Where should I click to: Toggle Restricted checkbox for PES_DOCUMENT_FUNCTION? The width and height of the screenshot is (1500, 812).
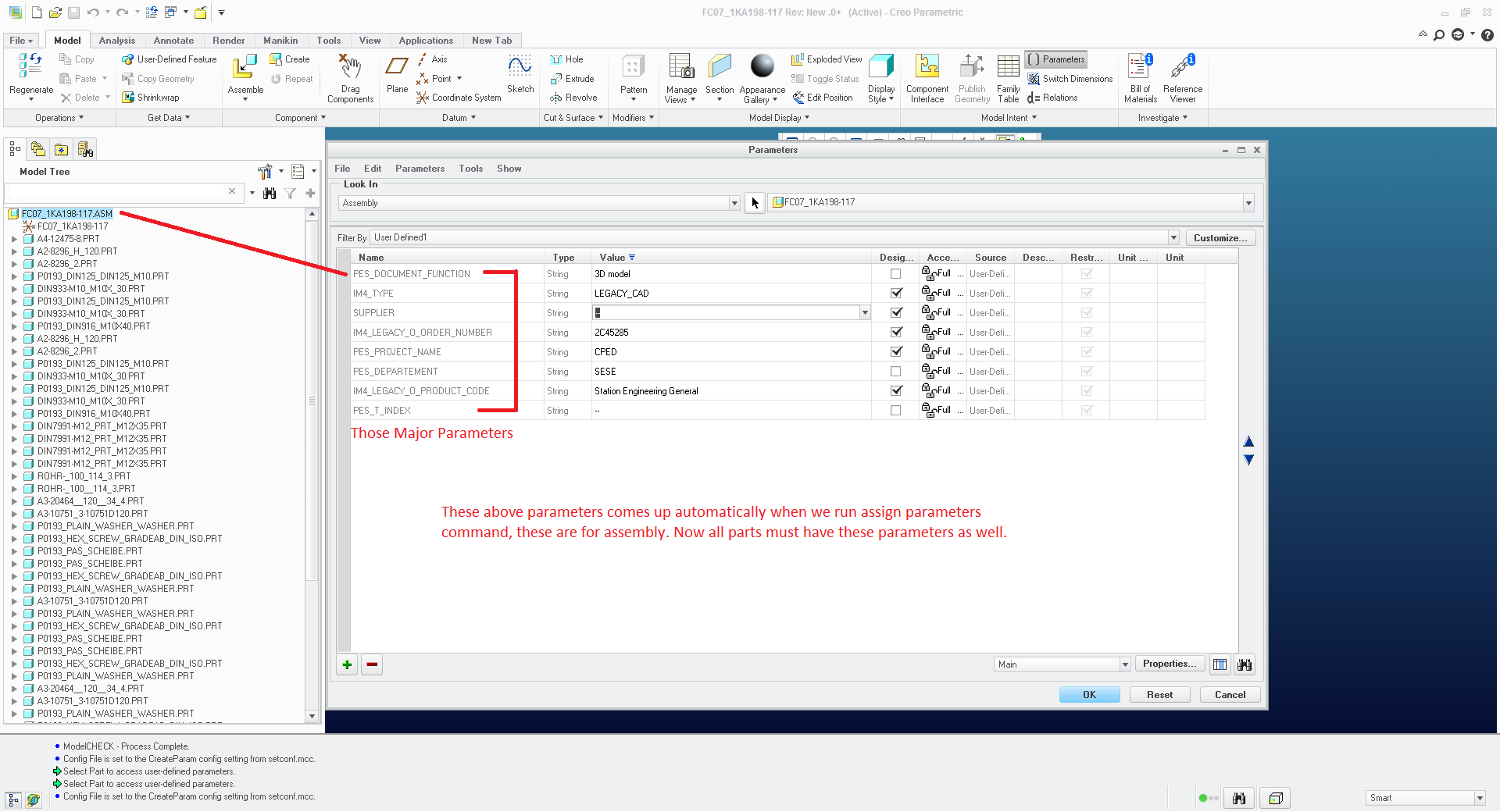pyautogui.click(x=1086, y=274)
